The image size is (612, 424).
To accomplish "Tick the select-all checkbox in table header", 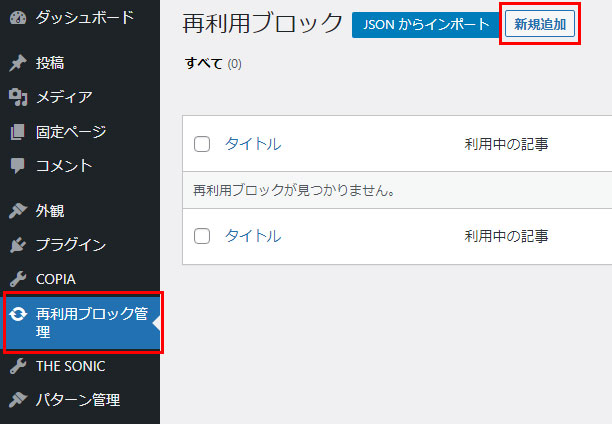I will pyautogui.click(x=202, y=144).
